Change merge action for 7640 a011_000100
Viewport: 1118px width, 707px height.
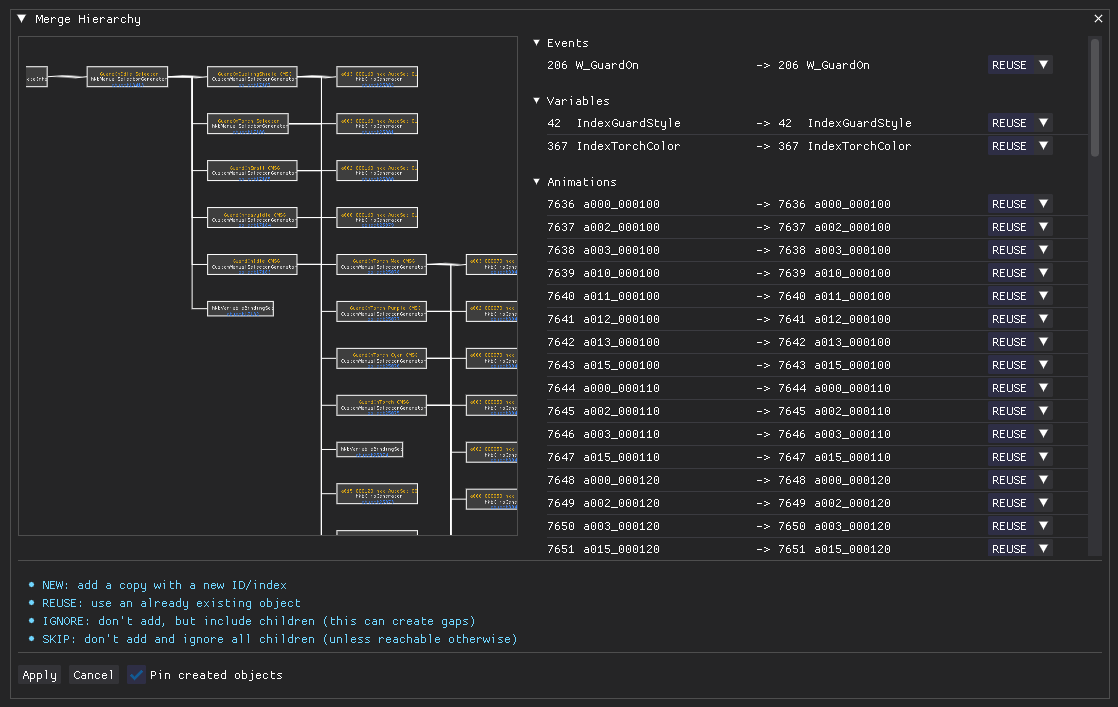click(x=1019, y=296)
